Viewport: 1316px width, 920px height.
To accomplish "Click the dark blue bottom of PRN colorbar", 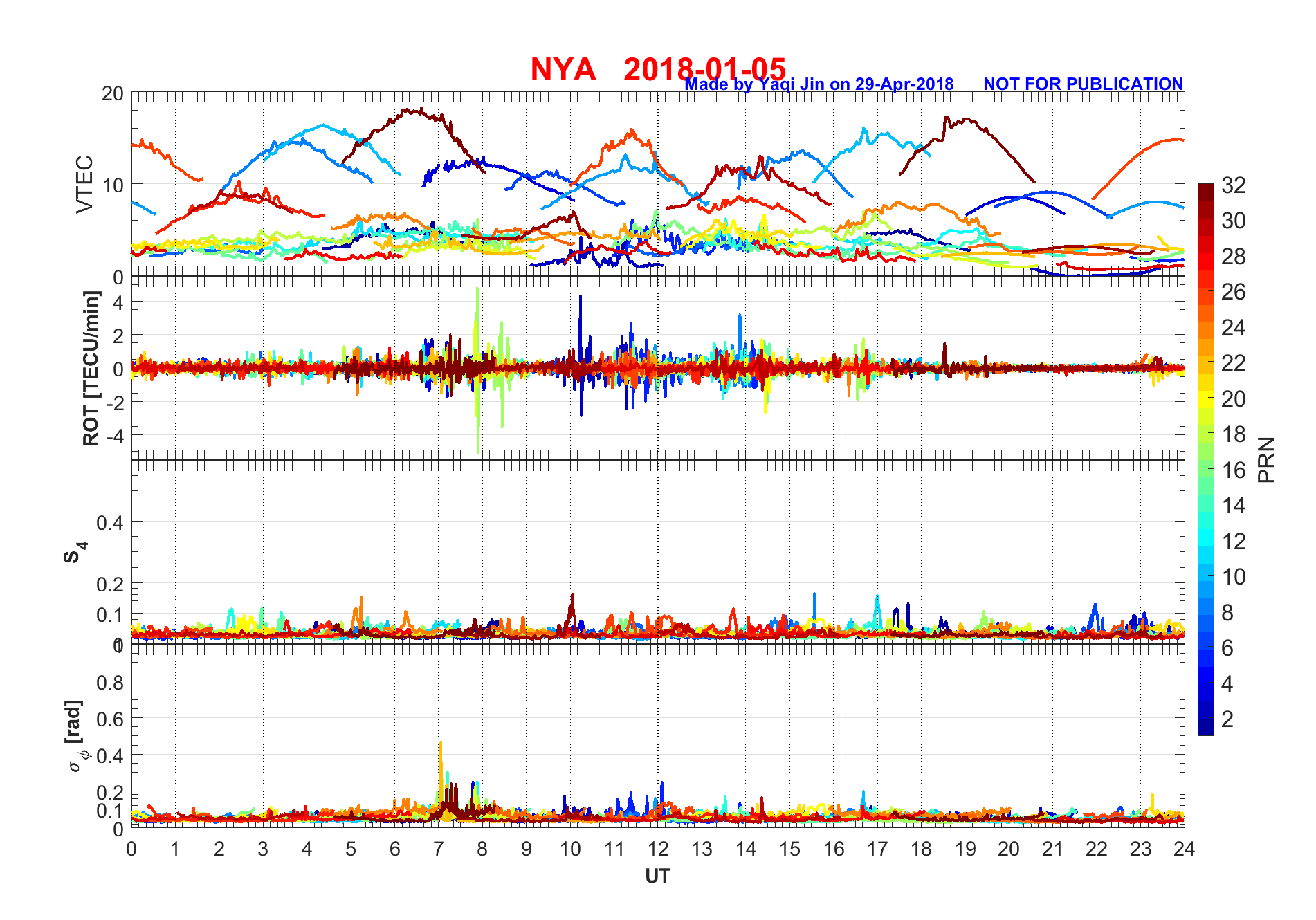I will click(x=1205, y=728).
